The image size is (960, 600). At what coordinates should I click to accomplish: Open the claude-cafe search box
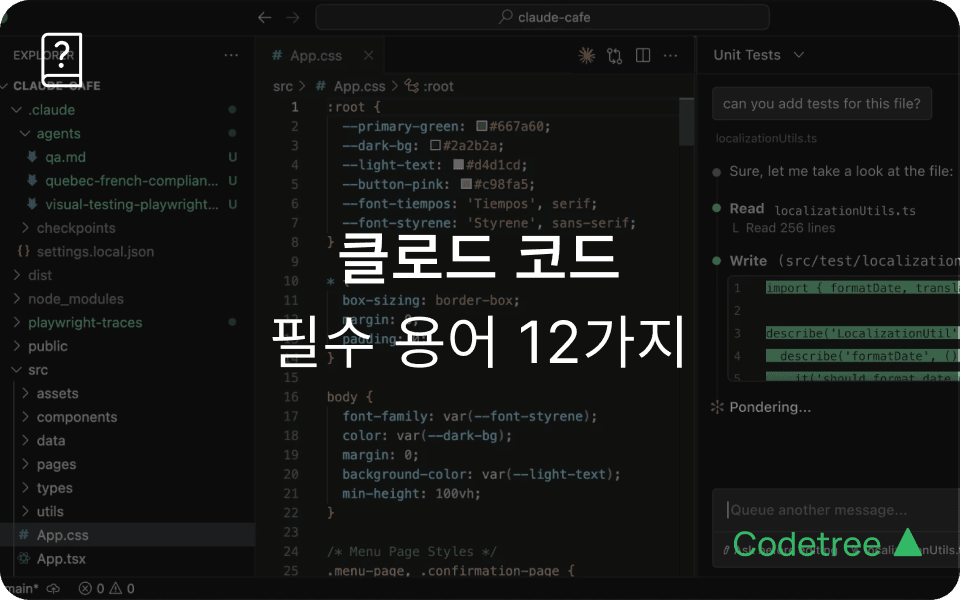pyautogui.click(x=542, y=17)
